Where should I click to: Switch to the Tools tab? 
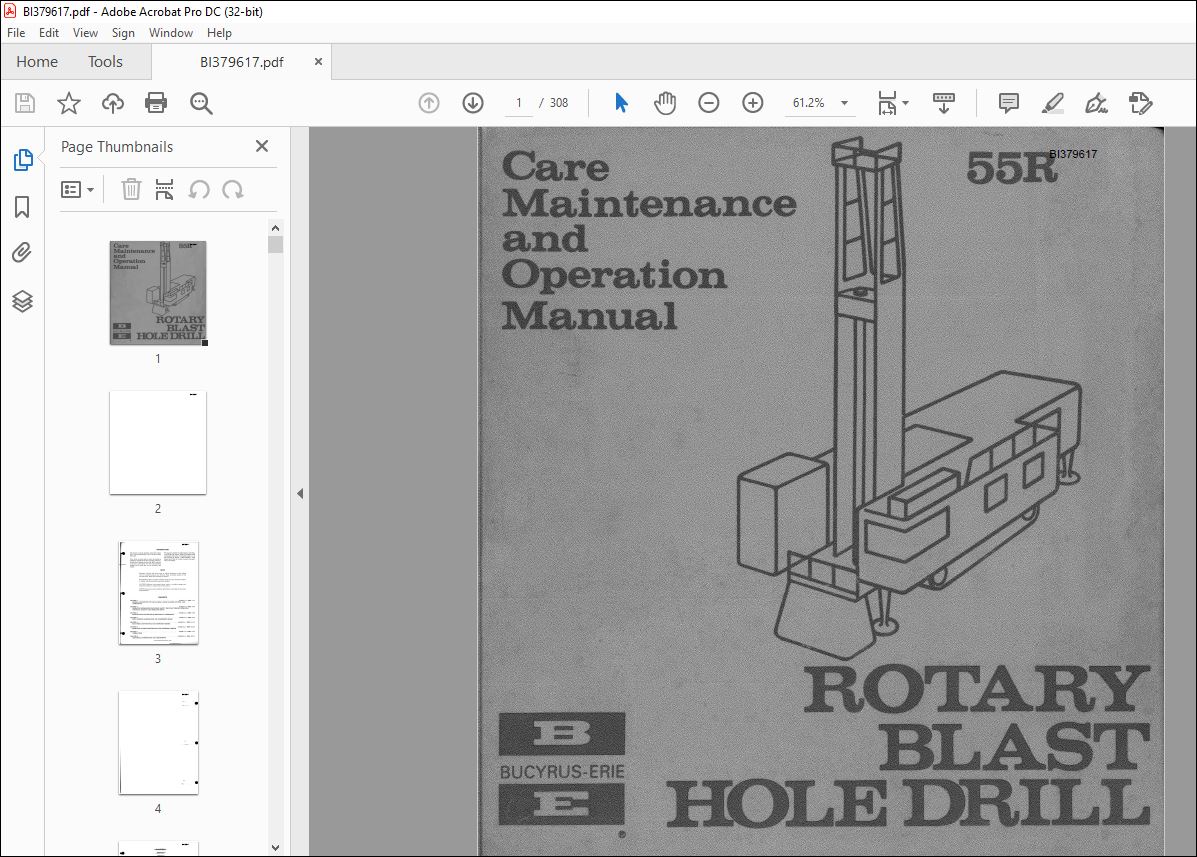pos(105,62)
